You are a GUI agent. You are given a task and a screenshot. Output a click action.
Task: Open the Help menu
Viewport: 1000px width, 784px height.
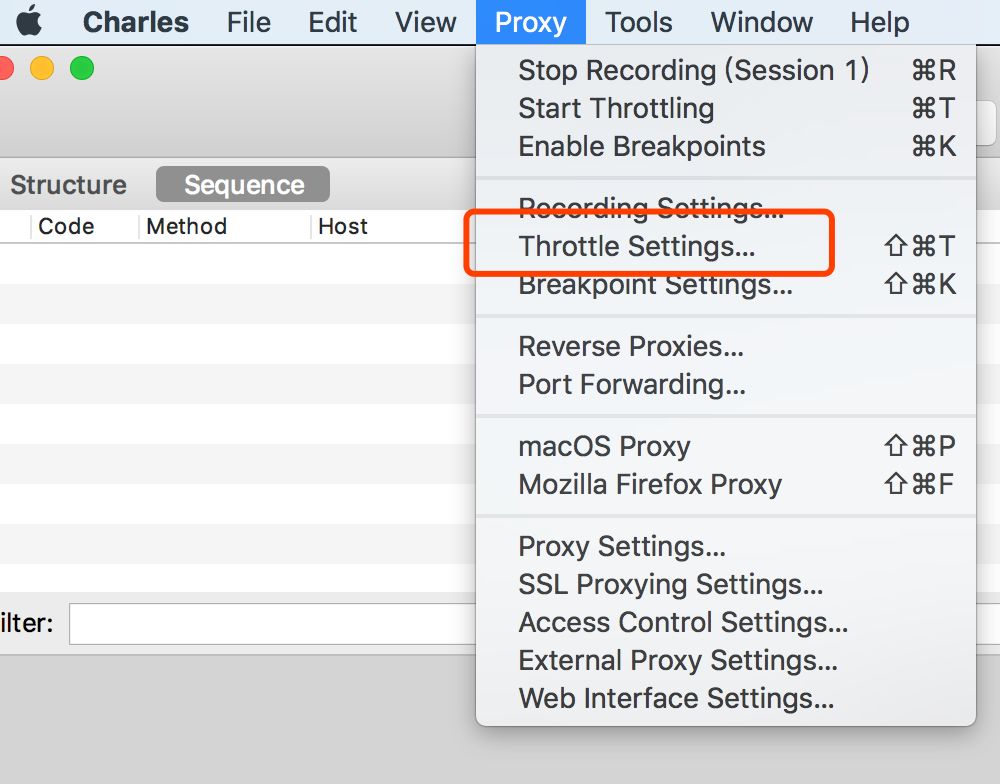(879, 22)
